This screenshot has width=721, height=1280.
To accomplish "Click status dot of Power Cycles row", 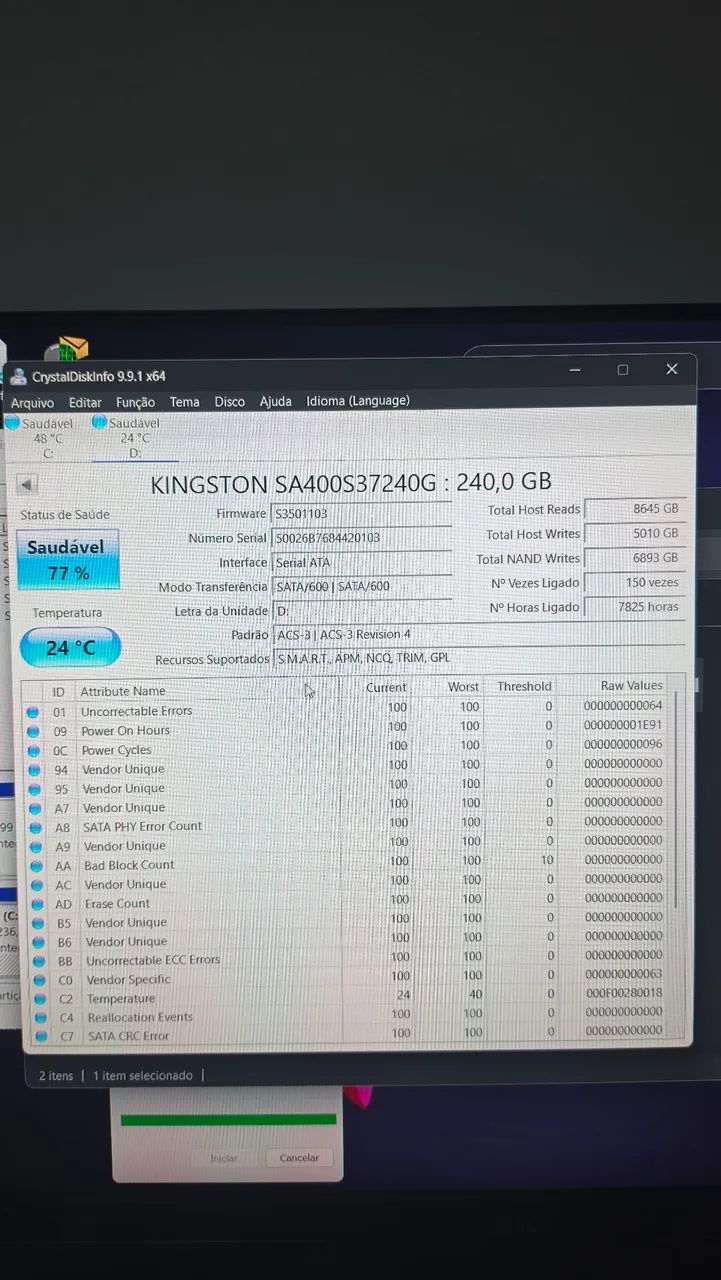I will [x=33, y=751].
